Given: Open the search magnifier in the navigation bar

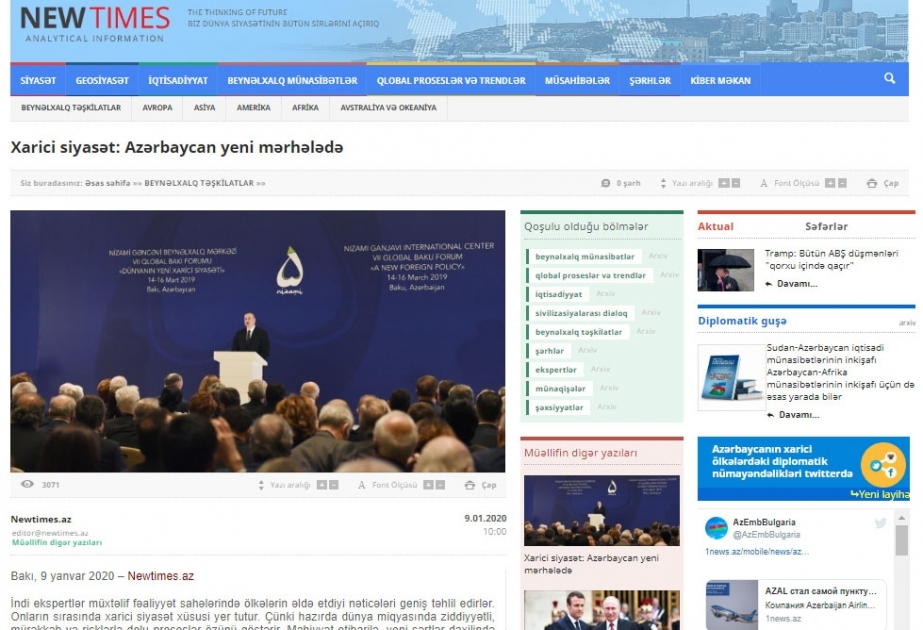Looking at the screenshot, I should coord(889,78).
